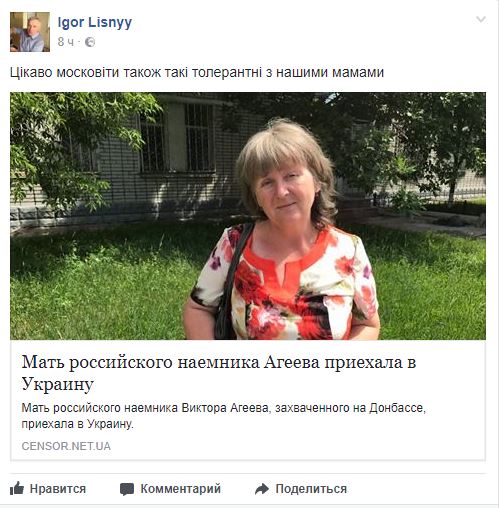Visit the CENSOR.NET.UA source link
The width and height of the screenshot is (499, 508).
point(66,446)
